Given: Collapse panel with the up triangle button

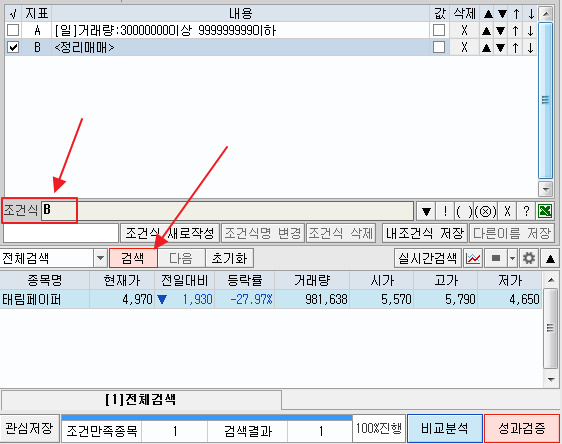Looking at the screenshot, I should click(x=550, y=258).
